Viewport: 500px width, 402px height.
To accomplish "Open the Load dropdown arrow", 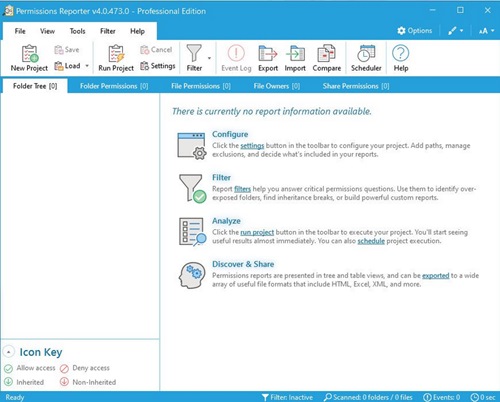I will tap(87, 66).
